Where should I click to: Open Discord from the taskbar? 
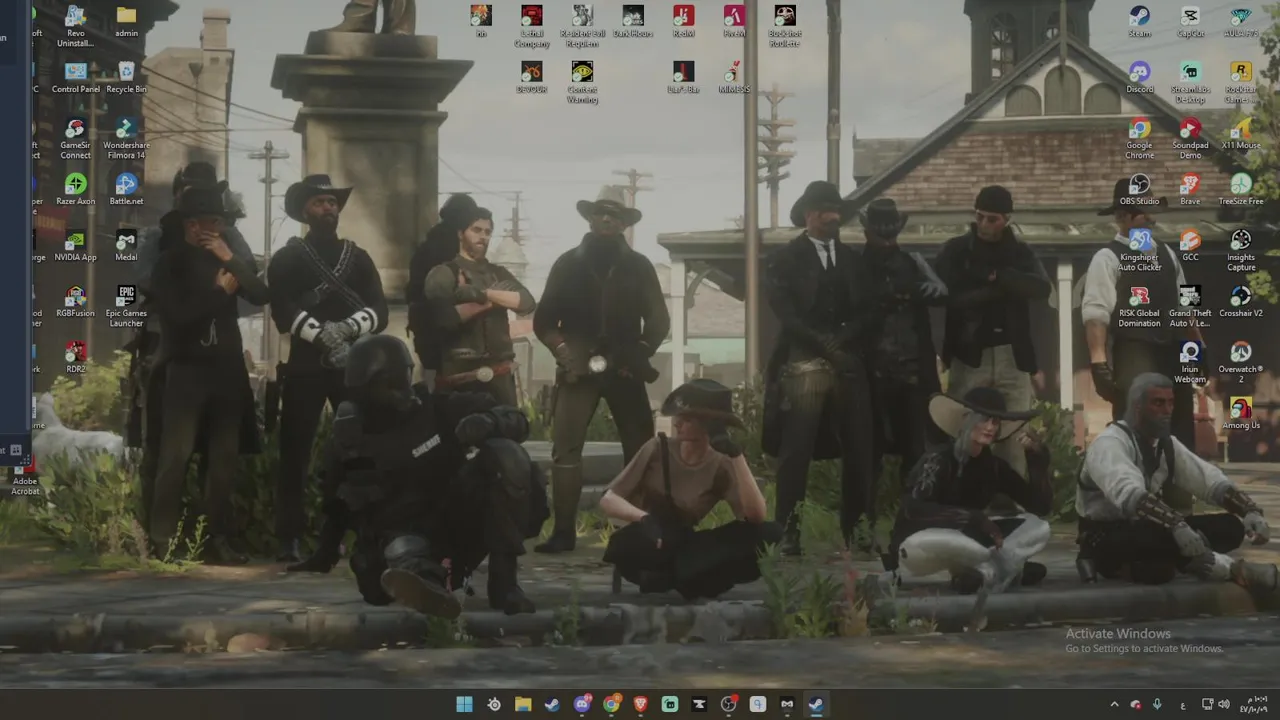[x=582, y=704]
